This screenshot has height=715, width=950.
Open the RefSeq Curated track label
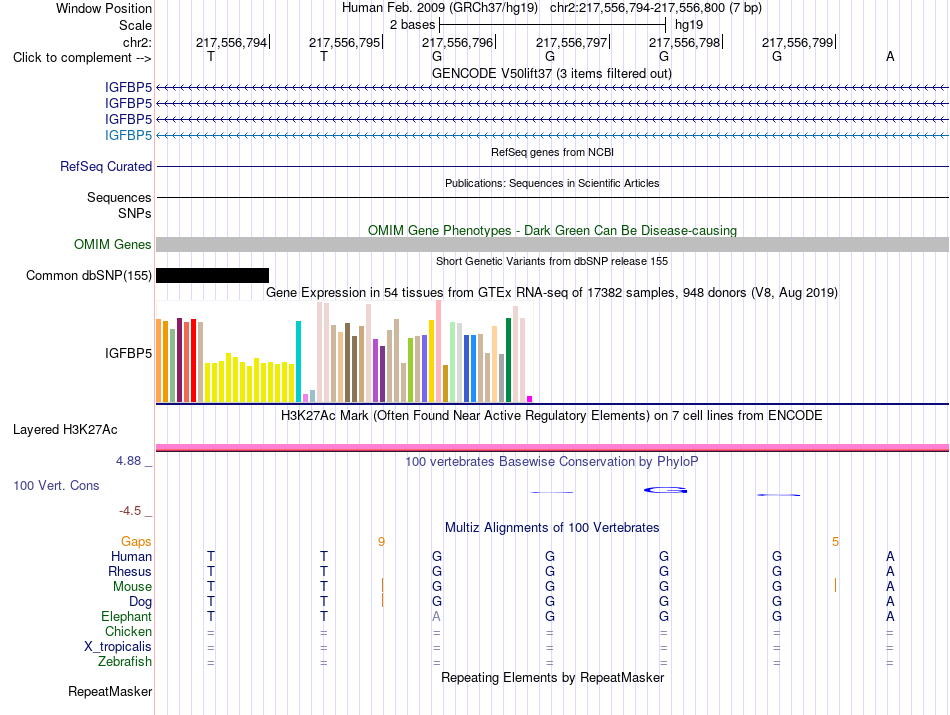pos(106,167)
